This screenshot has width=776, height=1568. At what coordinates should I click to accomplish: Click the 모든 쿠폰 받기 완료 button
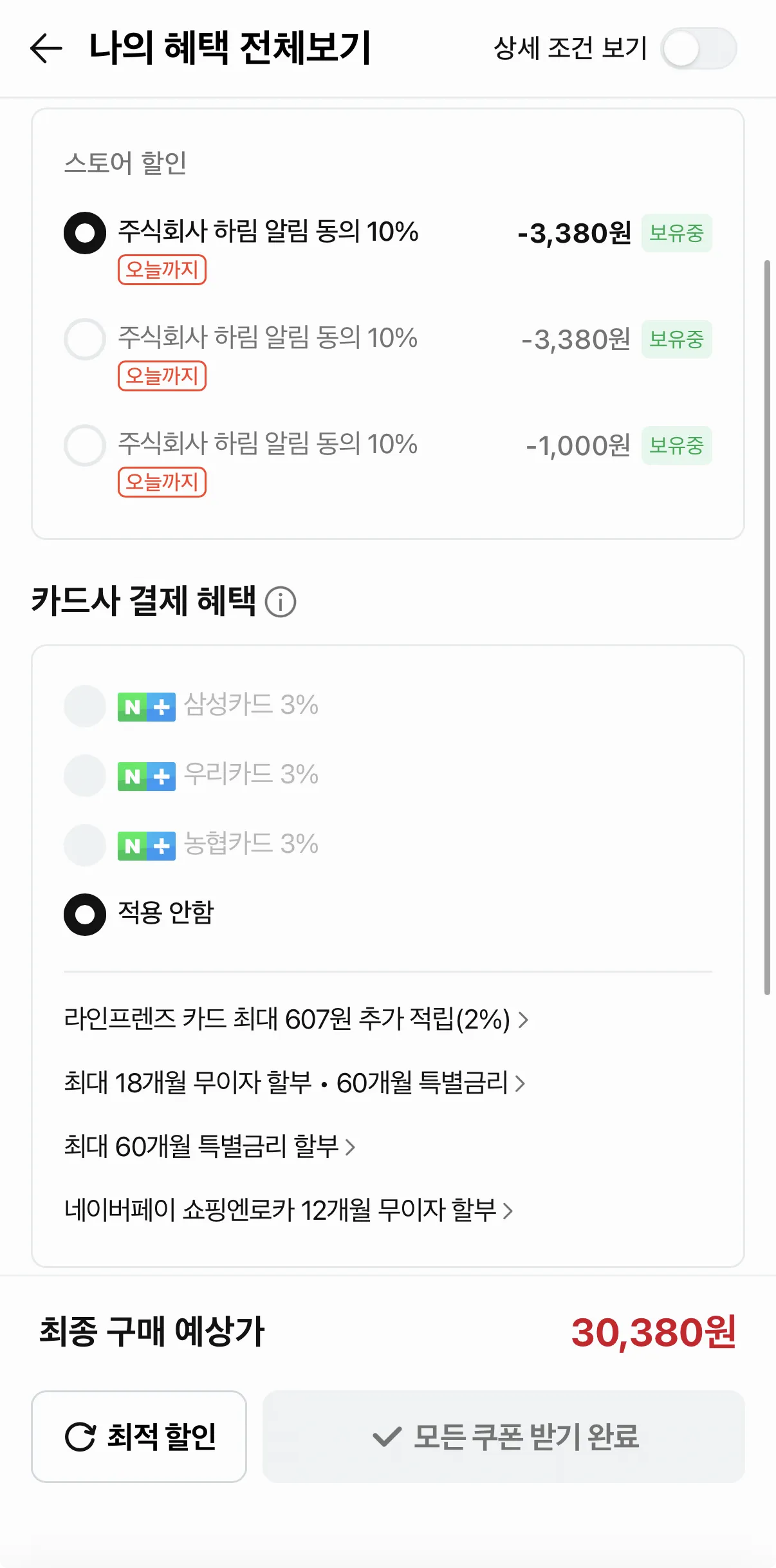coord(503,1437)
